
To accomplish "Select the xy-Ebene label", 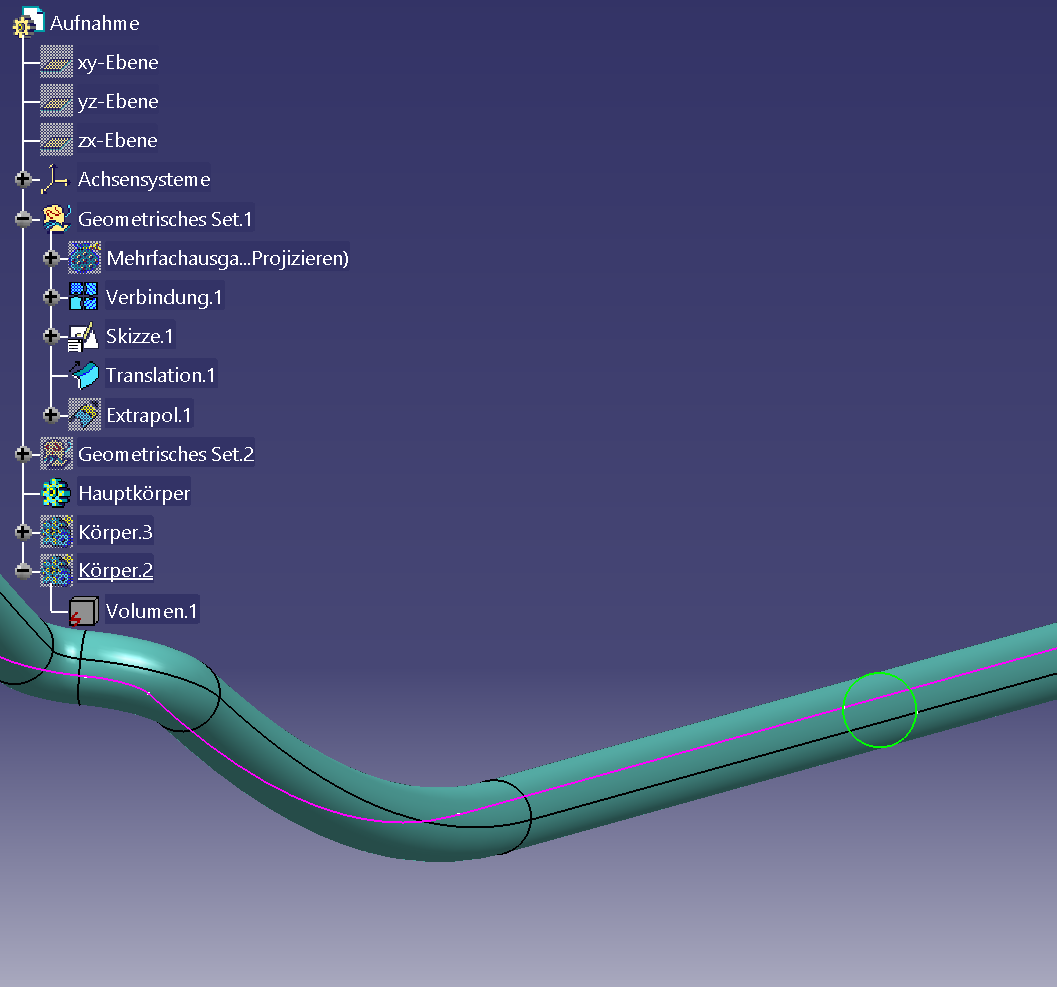I will pyautogui.click(x=118, y=62).
